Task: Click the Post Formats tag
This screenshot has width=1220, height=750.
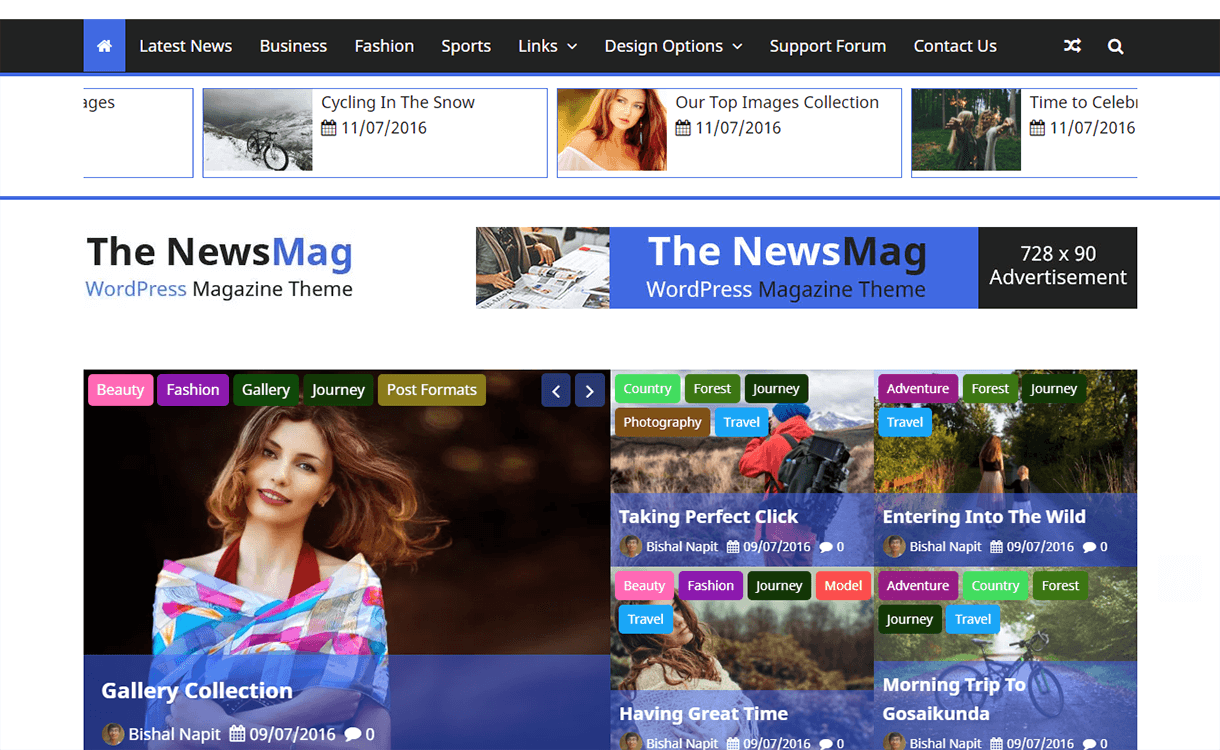Action: point(432,390)
